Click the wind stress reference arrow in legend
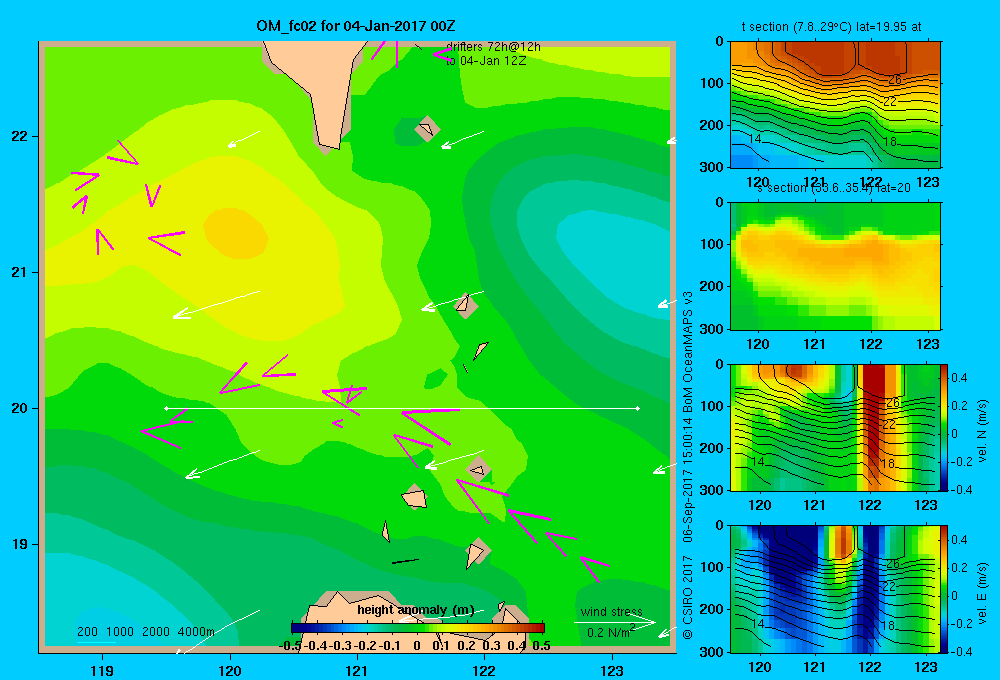This screenshot has width=1000, height=680. (615, 622)
